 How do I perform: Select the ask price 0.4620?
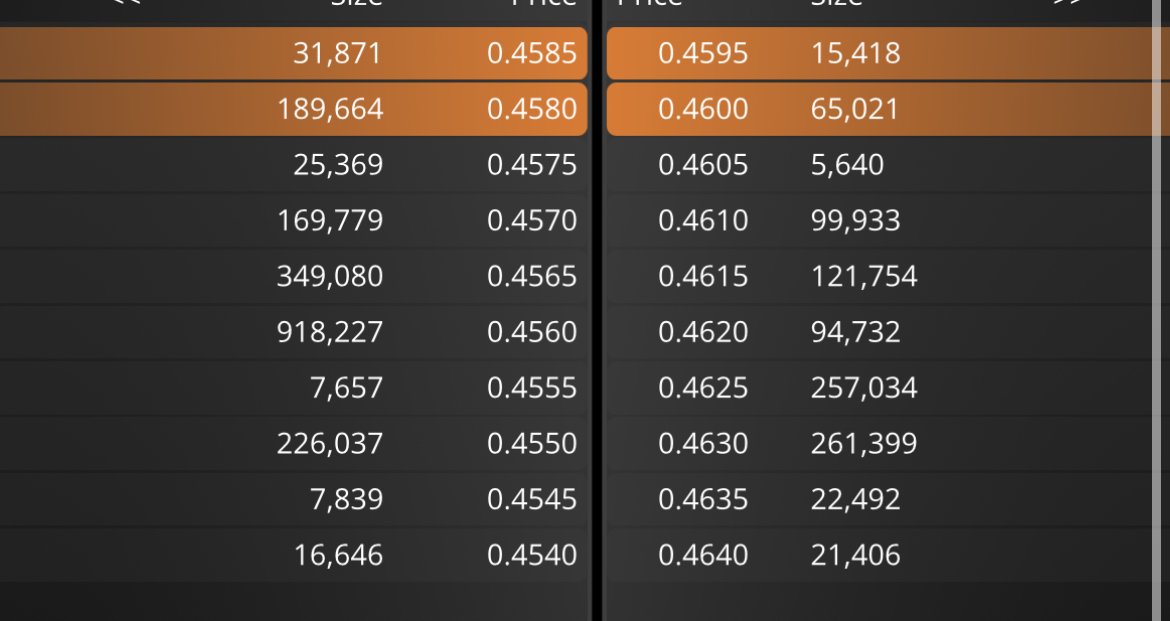pyautogui.click(x=703, y=332)
